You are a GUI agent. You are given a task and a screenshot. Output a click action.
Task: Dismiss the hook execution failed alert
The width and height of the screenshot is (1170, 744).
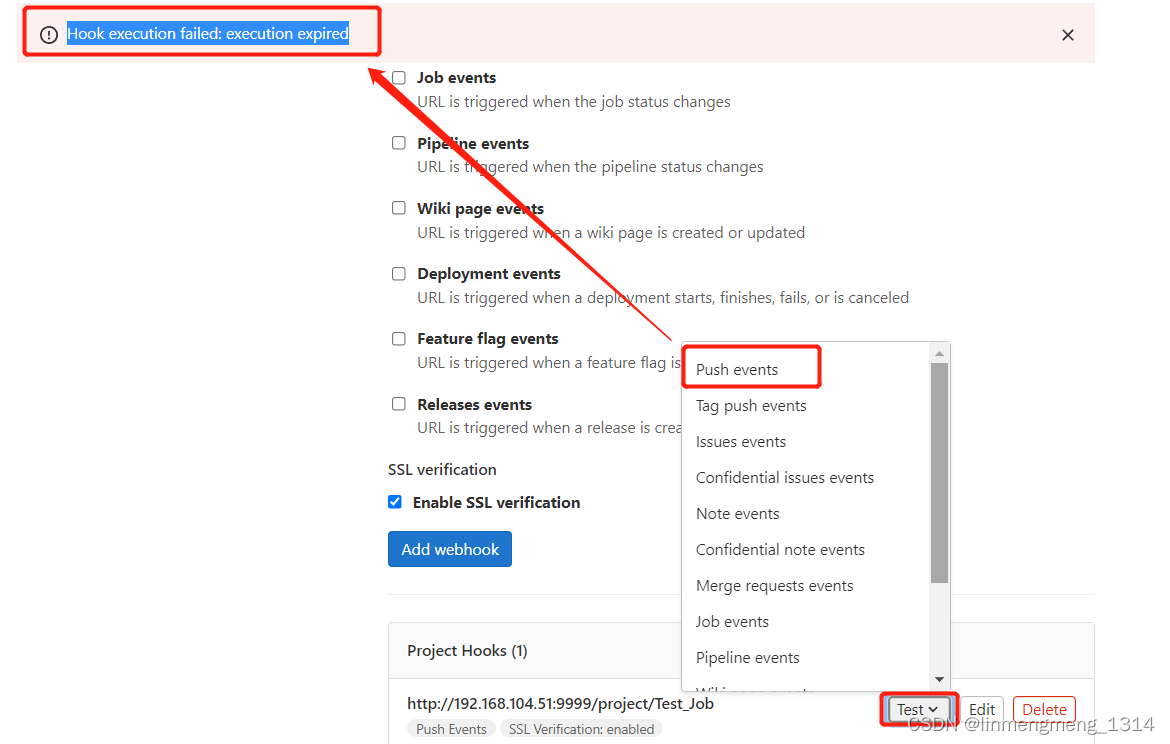point(1068,35)
